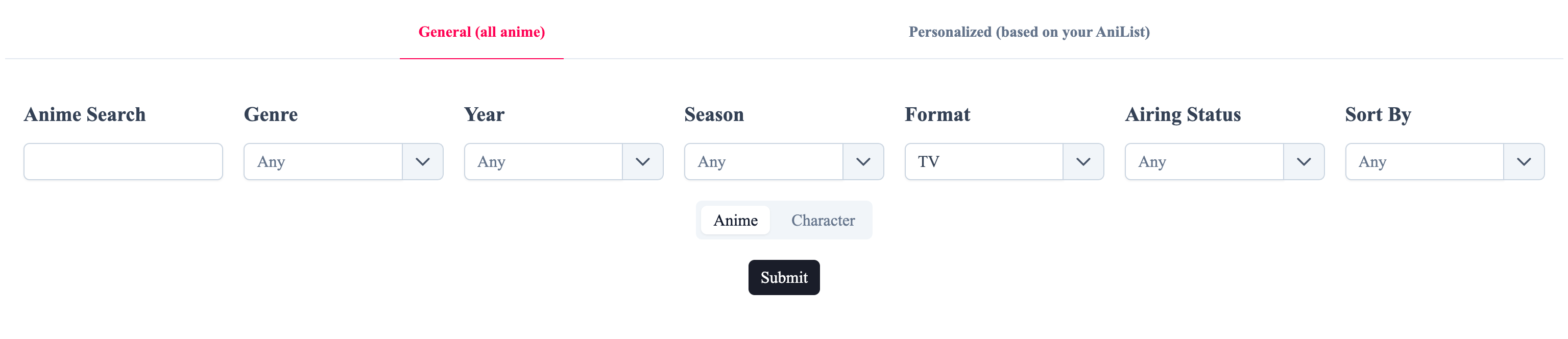Screen dimensions: 1568x339
Task: Switch to the General (all anime) tab
Action: pyautogui.click(x=481, y=32)
